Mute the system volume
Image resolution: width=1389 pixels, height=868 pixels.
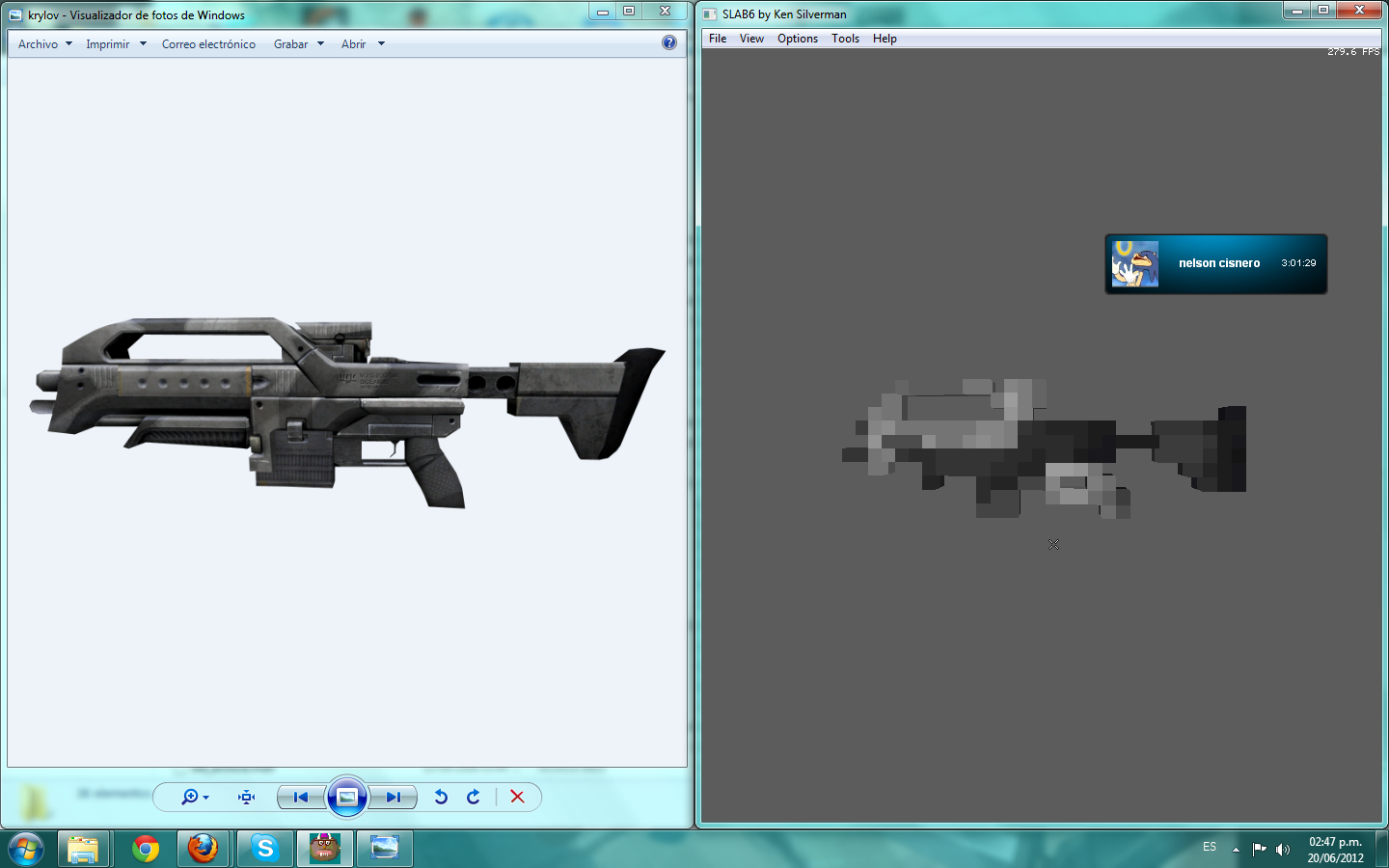[1282, 849]
